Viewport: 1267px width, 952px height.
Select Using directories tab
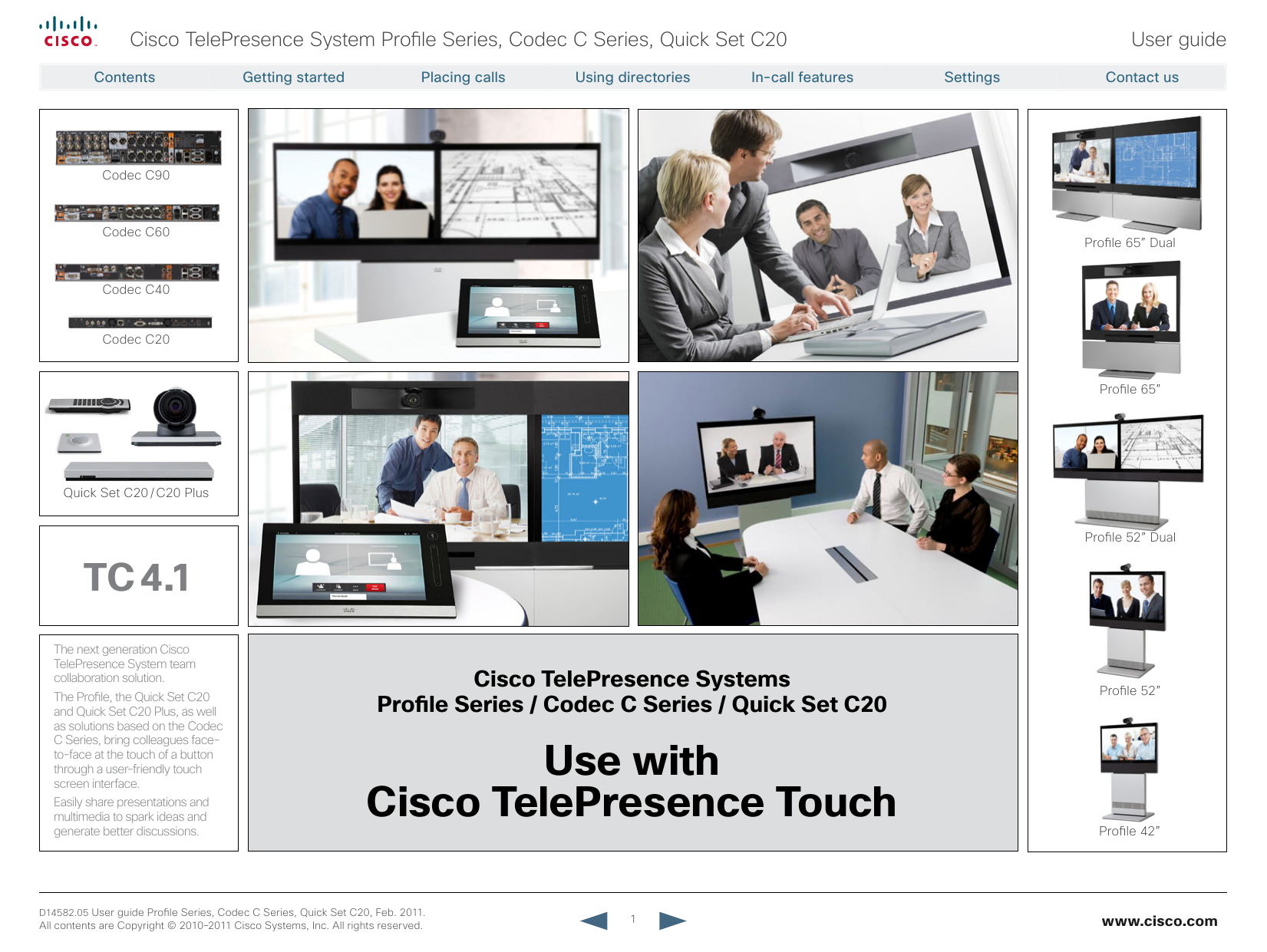pos(632,77)
